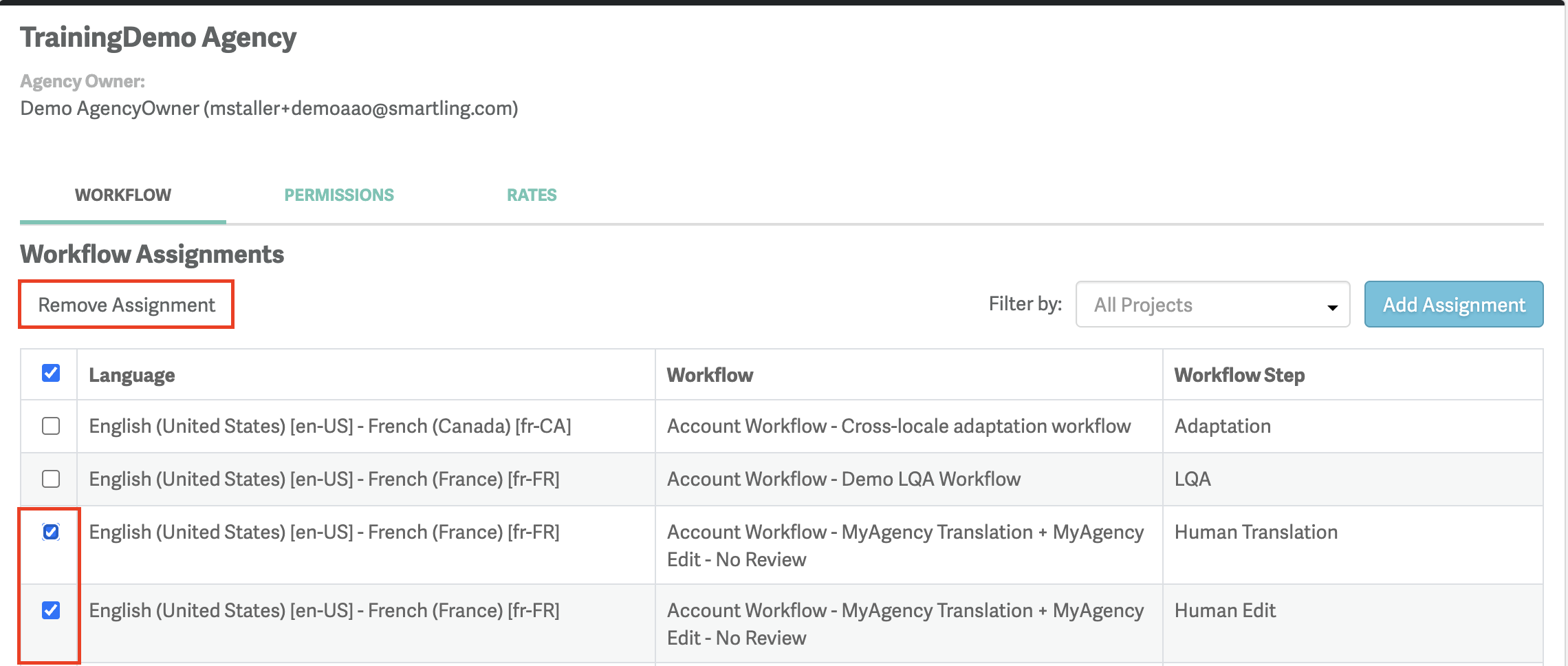Check the Demo LQA Workflow row checkbox
This screenshot has height=666, width=1568.
[51, 479]
